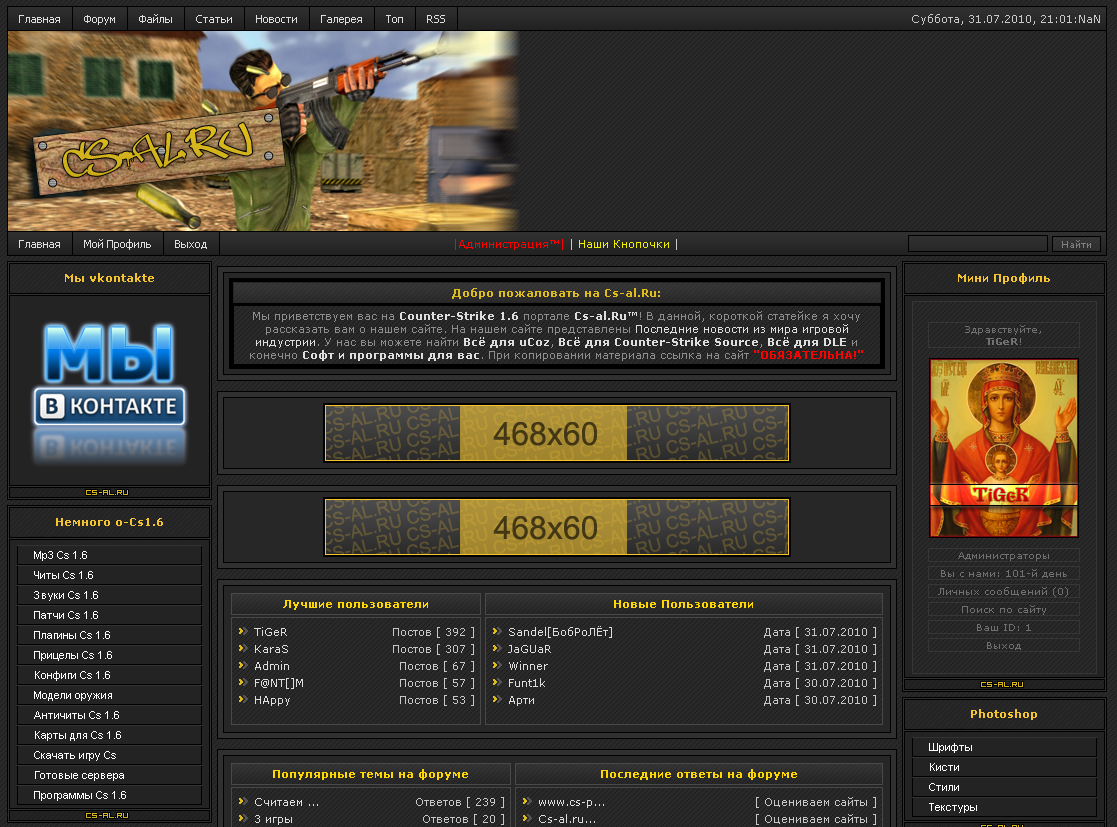Open HAppy user profile

click(x=272, y=700)
